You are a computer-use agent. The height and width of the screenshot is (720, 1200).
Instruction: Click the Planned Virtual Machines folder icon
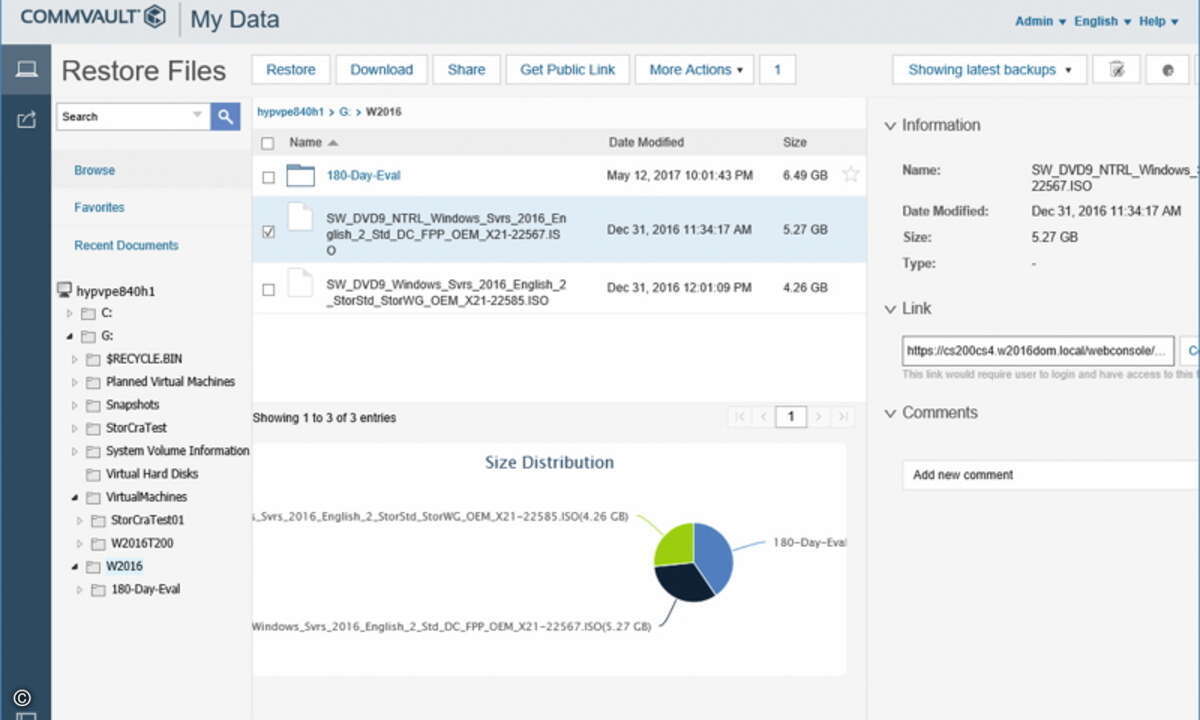[x=93, y=382]
